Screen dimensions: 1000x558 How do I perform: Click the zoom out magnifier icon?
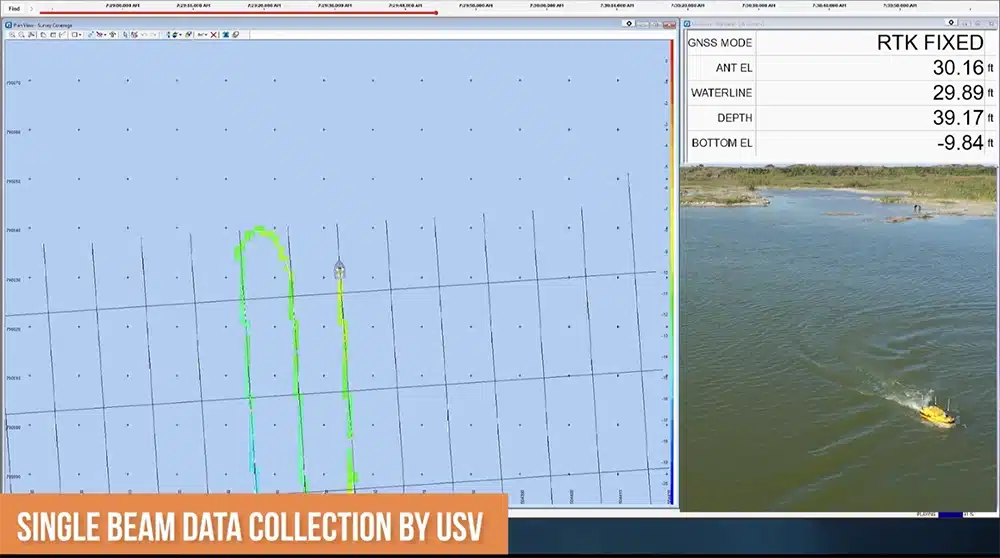22,35
